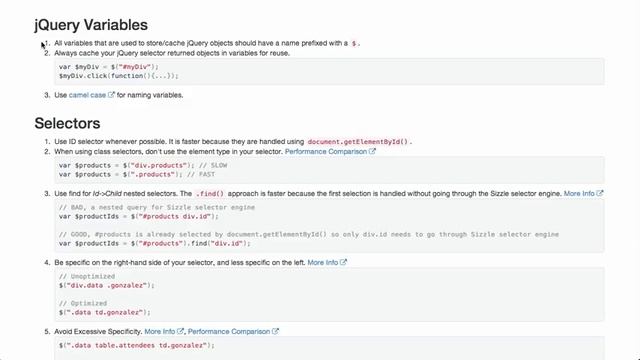Open More Info link for .find() approach
This screenshot has height=360, width=640.
[579, 193]
